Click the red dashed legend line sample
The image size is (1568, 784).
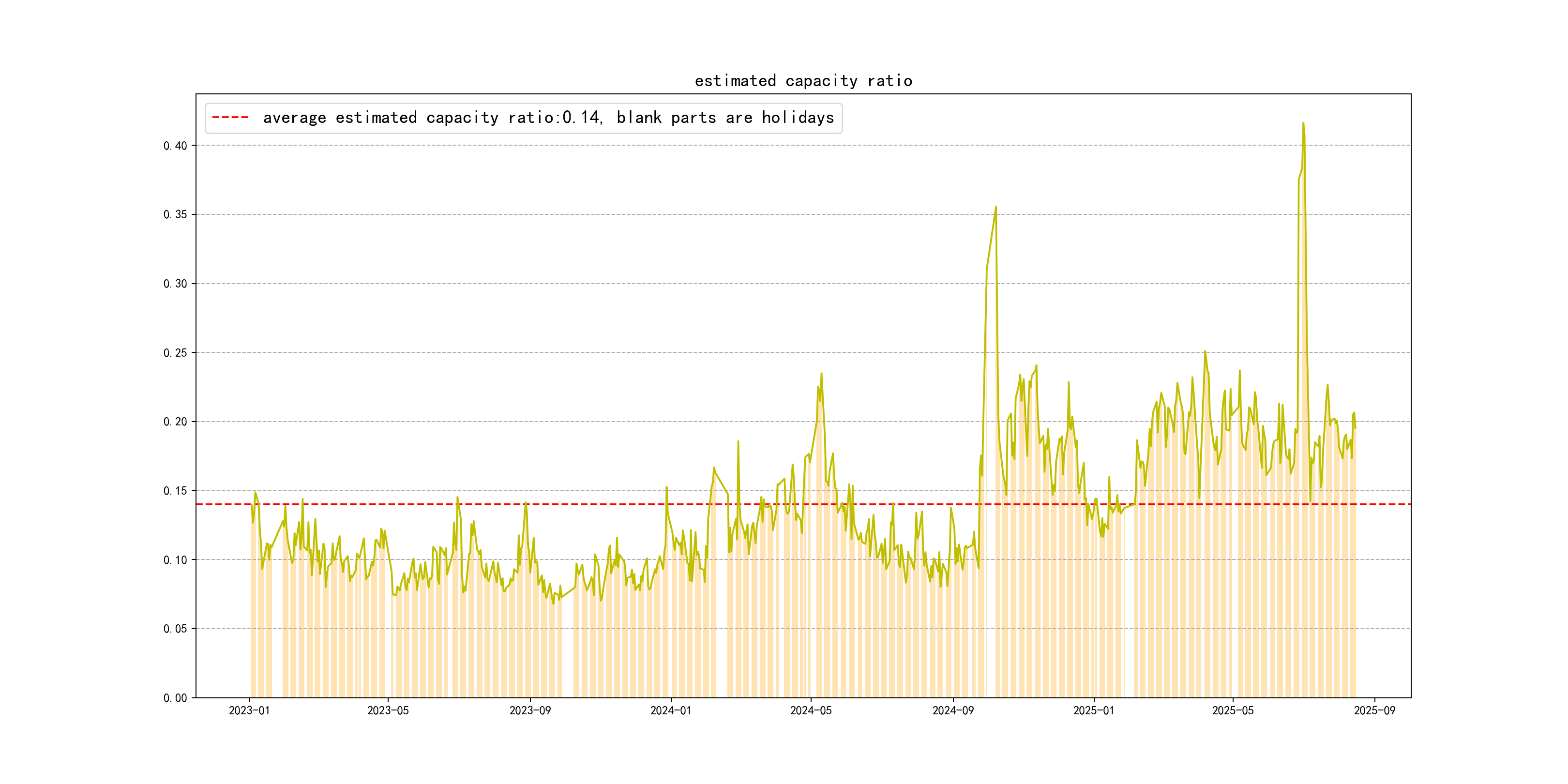[230, 118]
